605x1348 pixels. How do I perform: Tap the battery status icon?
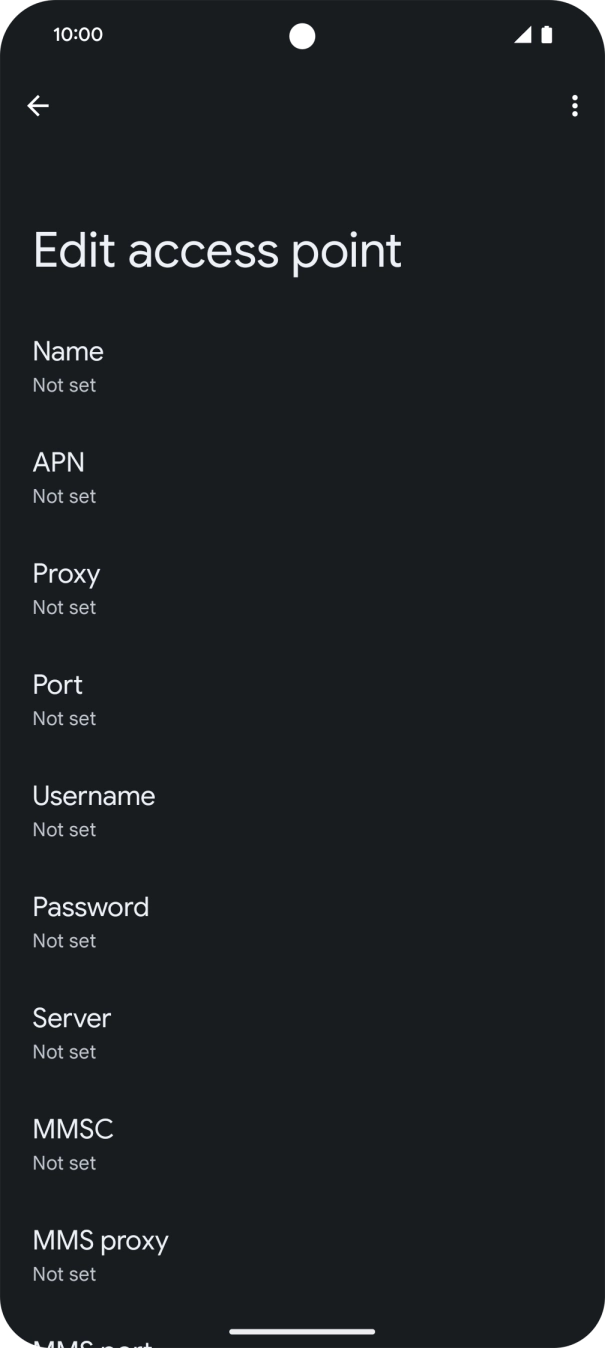click(546, 33)
